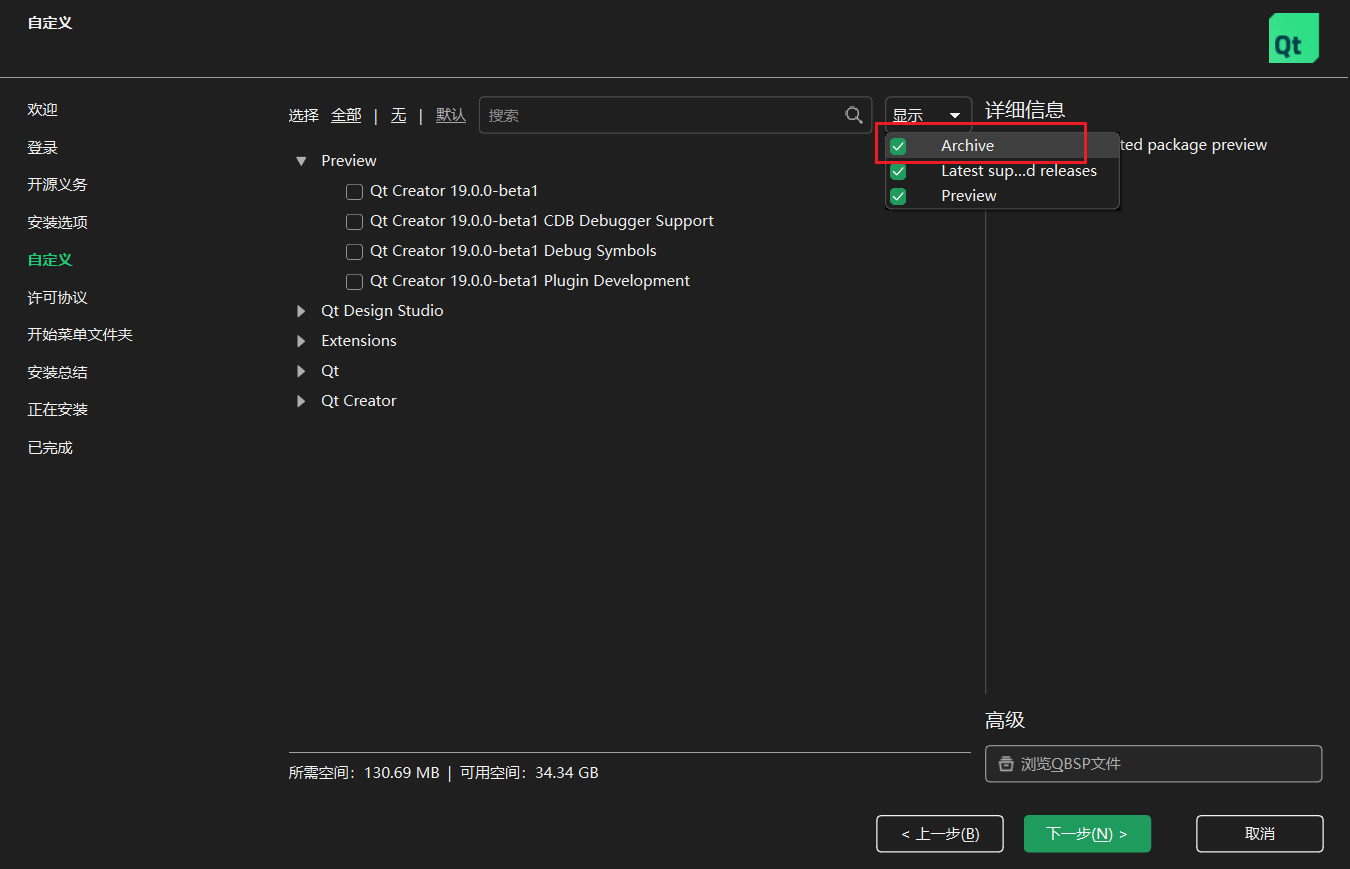
Task: Select the Qt Creator row label
Action: [359, 401]
